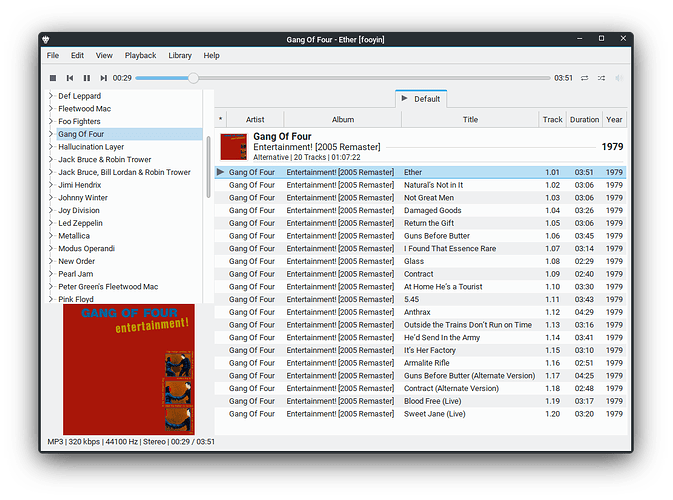The height and width of the screenshot is (500, 673).
Task: Stop playback with the stop button
Action: pos(53,78)
